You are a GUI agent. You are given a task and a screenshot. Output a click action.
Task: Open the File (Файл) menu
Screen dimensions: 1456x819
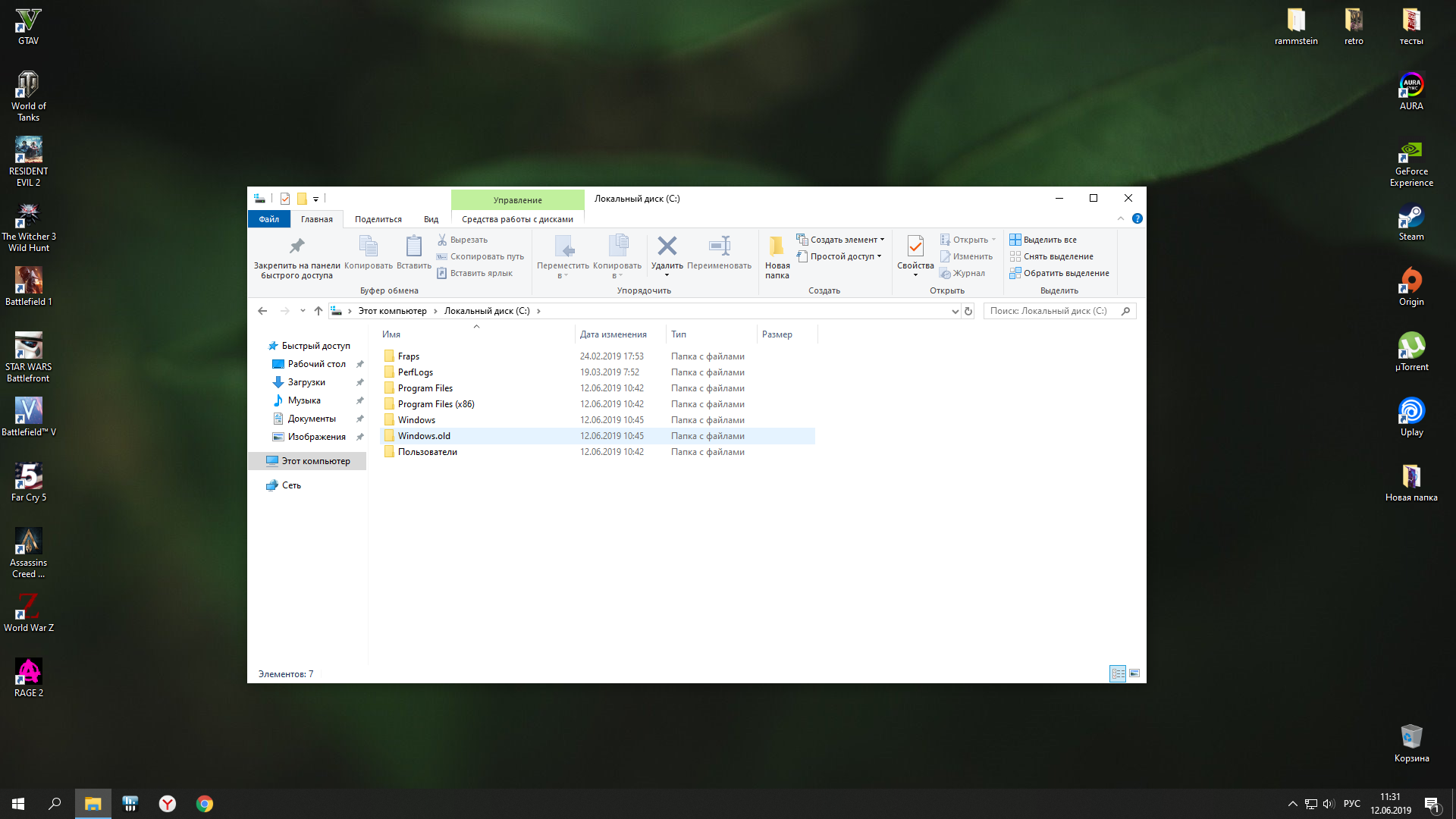268,219
